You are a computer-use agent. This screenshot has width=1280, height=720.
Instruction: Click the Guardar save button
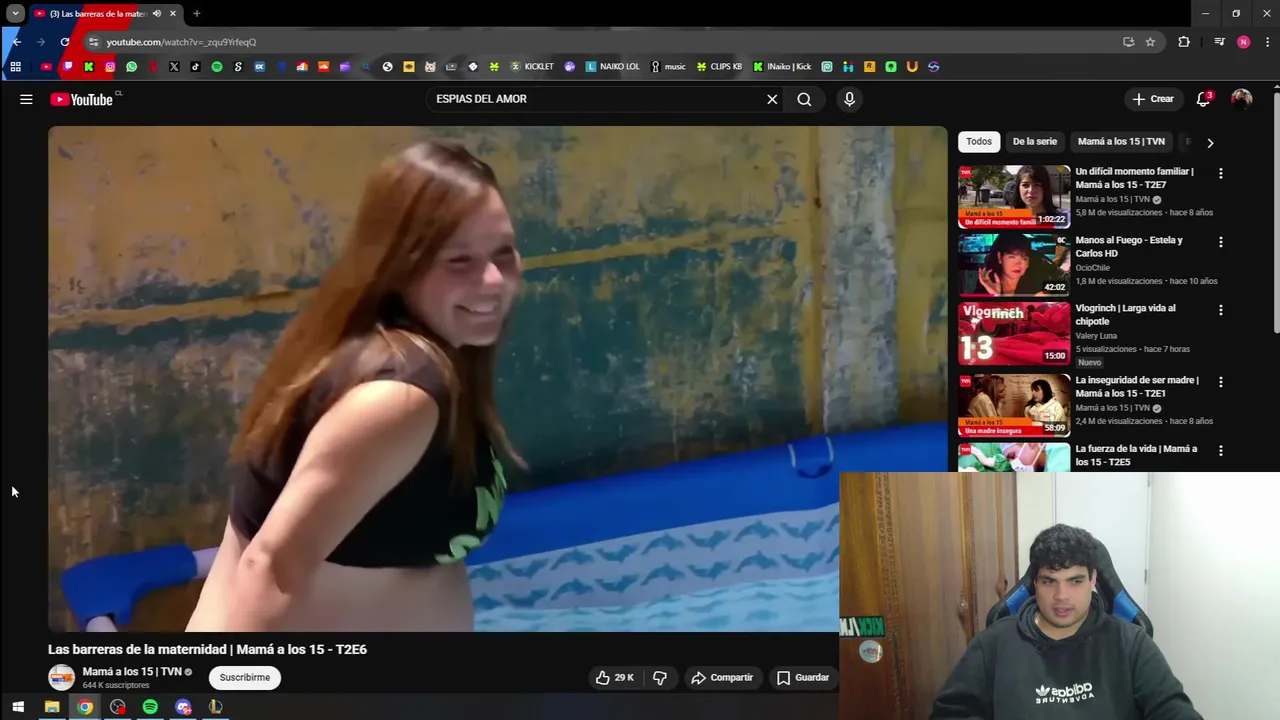pyautogui.click(x=803, y=677)
